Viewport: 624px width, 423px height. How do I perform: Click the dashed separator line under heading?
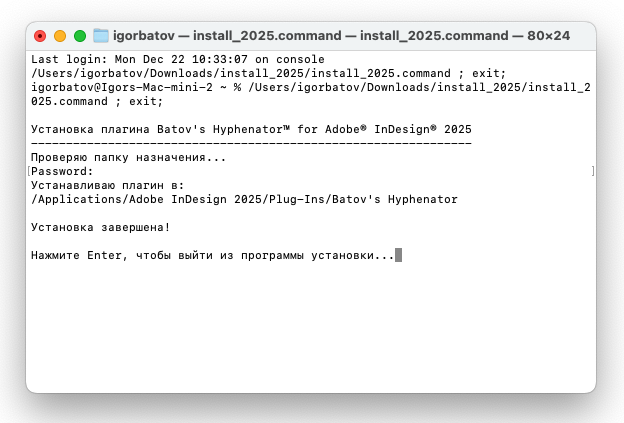pyautogui.click(x=251, y=143)
